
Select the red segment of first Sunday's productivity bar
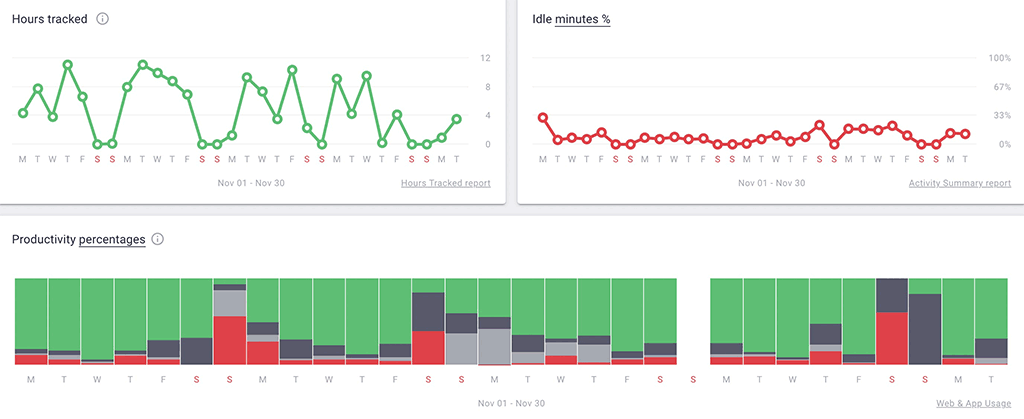coord(230,339)
